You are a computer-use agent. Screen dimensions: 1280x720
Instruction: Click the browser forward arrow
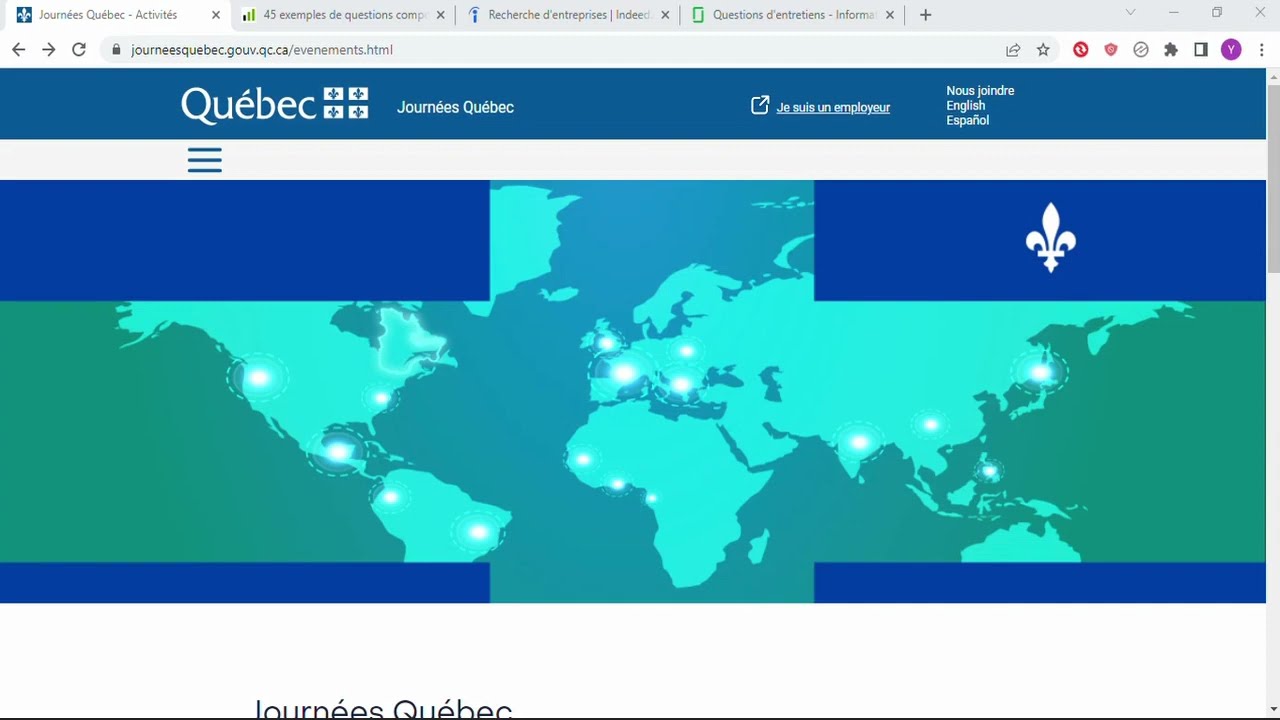coord(48,49)
